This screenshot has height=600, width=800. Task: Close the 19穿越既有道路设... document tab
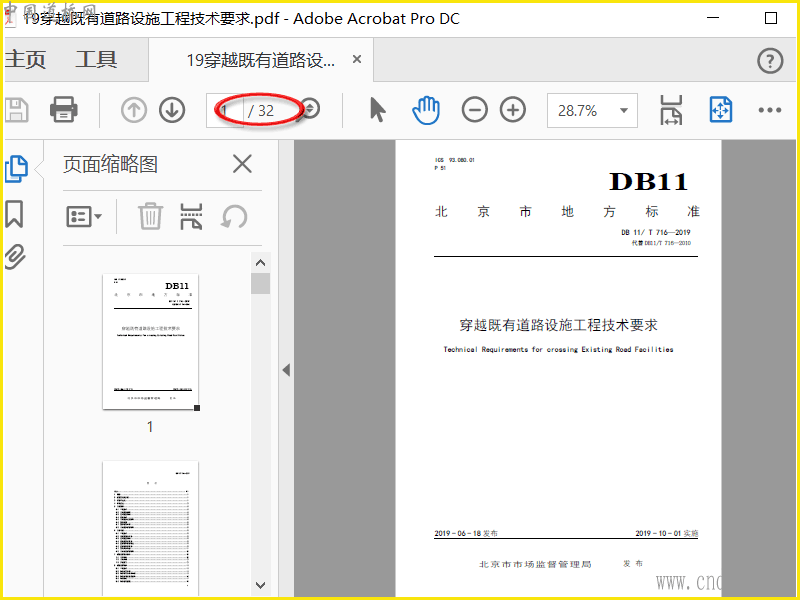[x=357, y=59]
